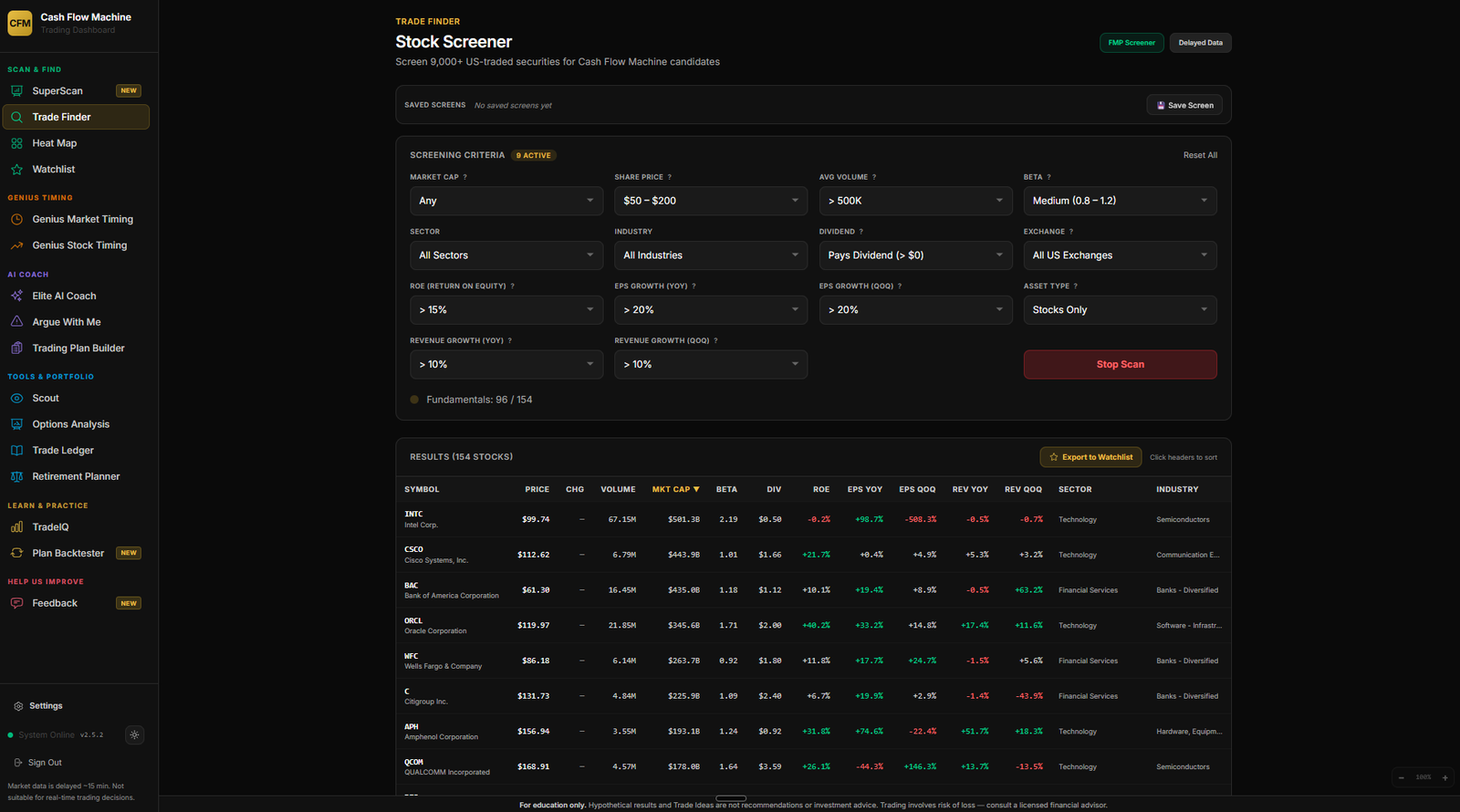Open Trade Ledger page
This screenshot has width=1460, height=812.
tap(76, 451)
